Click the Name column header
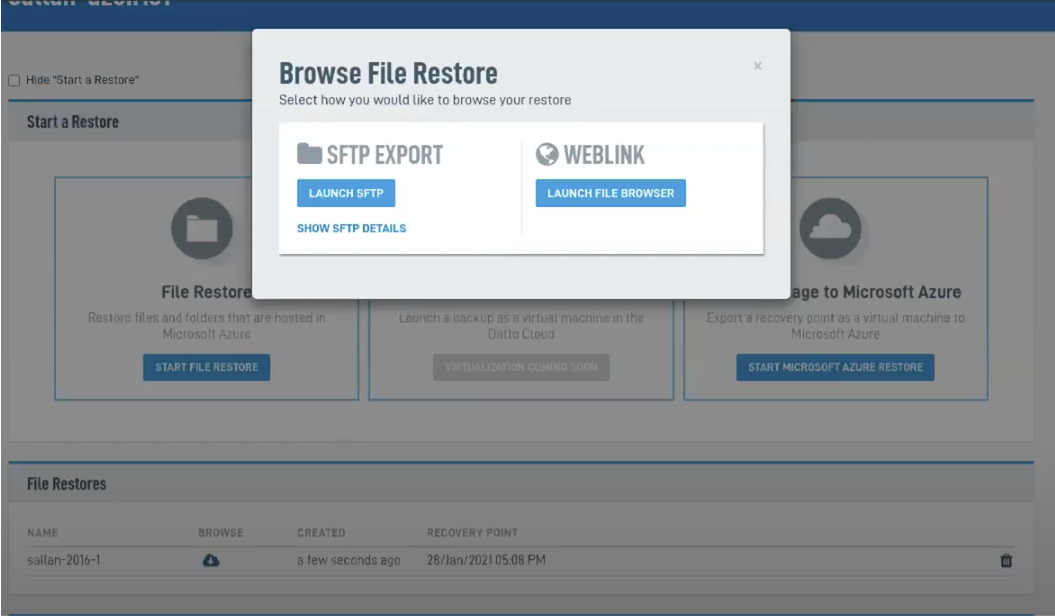 (43, 533)
